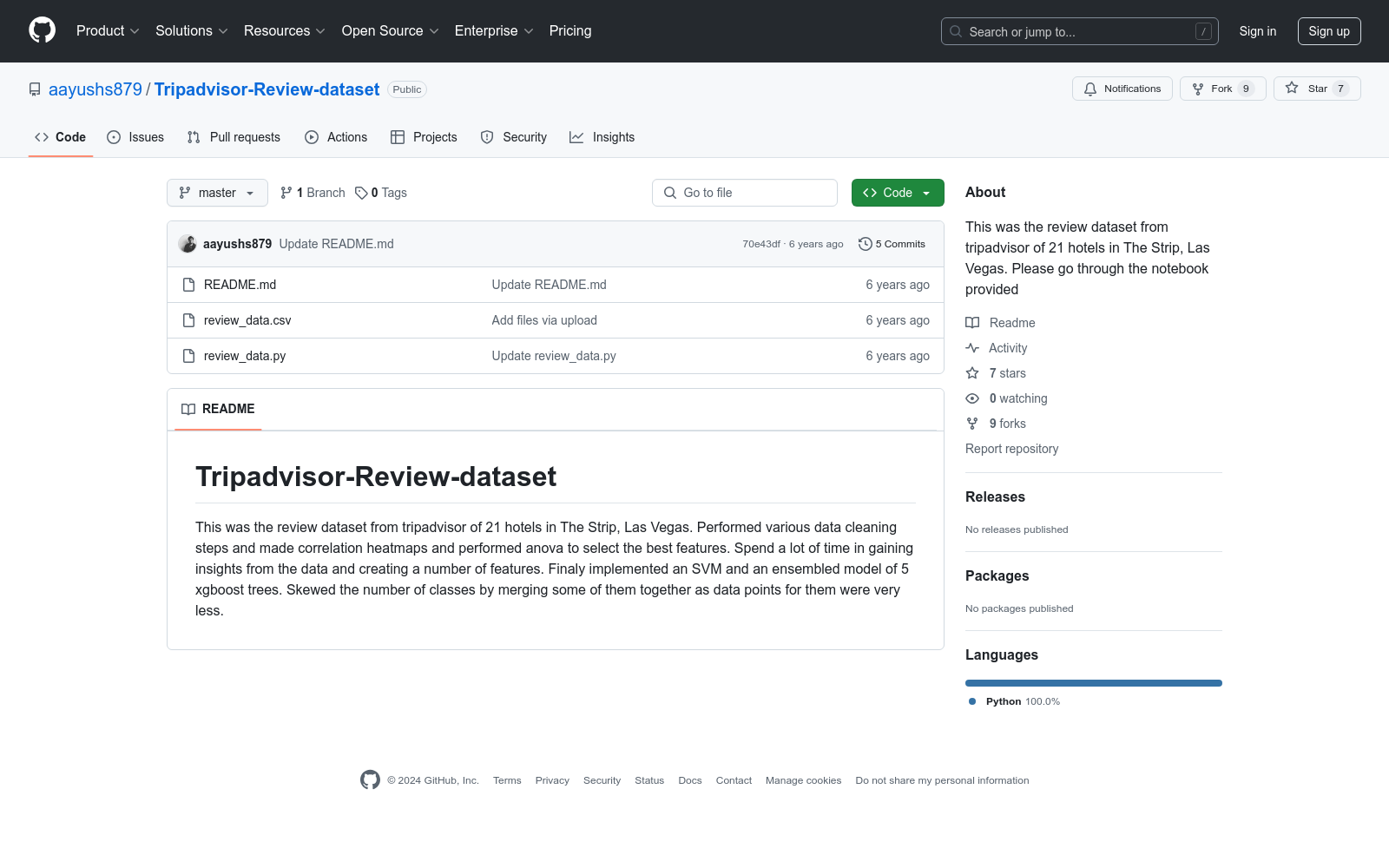The height and width of the screenshot is (868, 1389).
Task: Expand the Resources menu
Action: (285, 31)
